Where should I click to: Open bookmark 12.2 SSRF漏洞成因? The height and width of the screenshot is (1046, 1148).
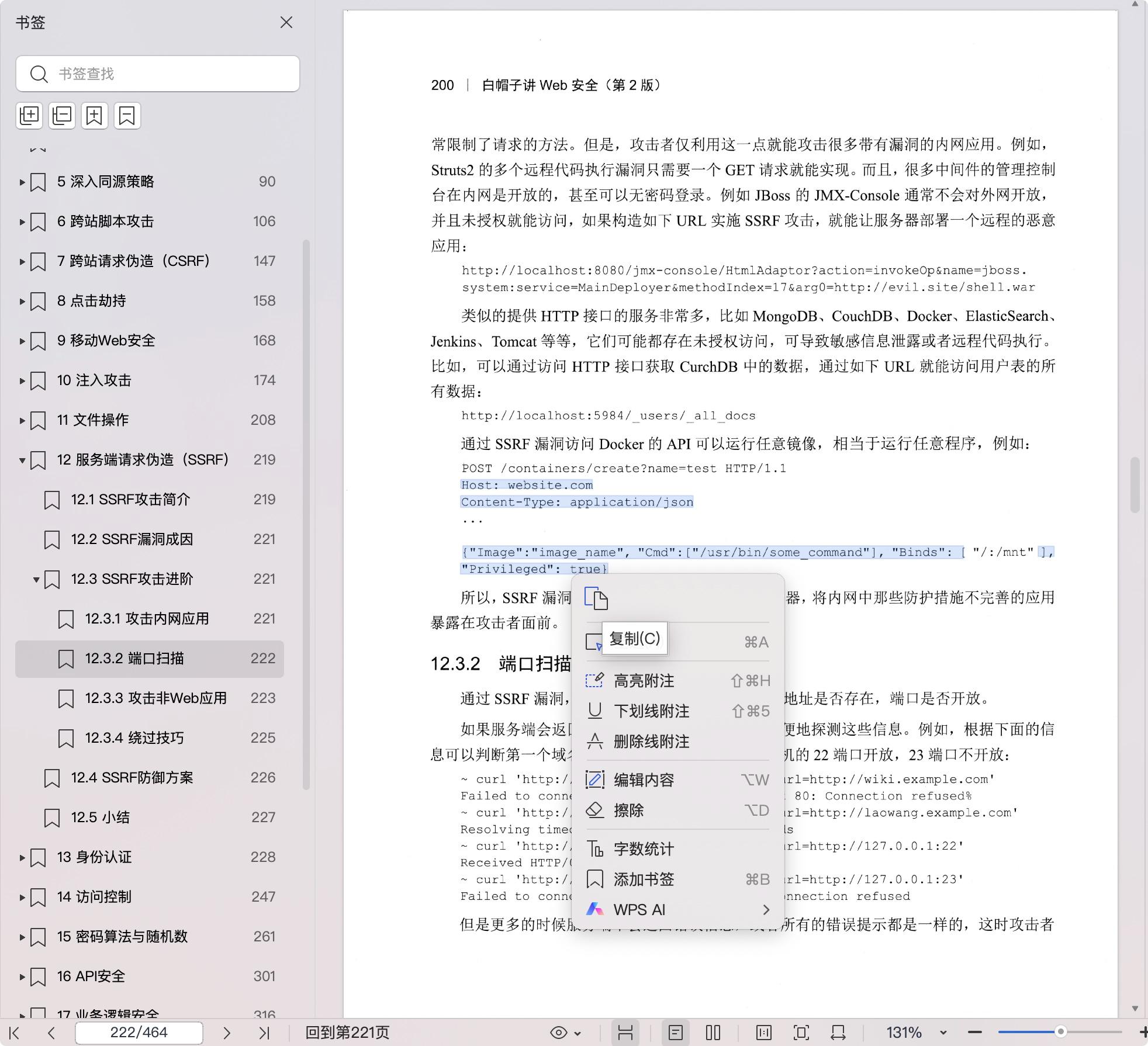tap(150, 539)
